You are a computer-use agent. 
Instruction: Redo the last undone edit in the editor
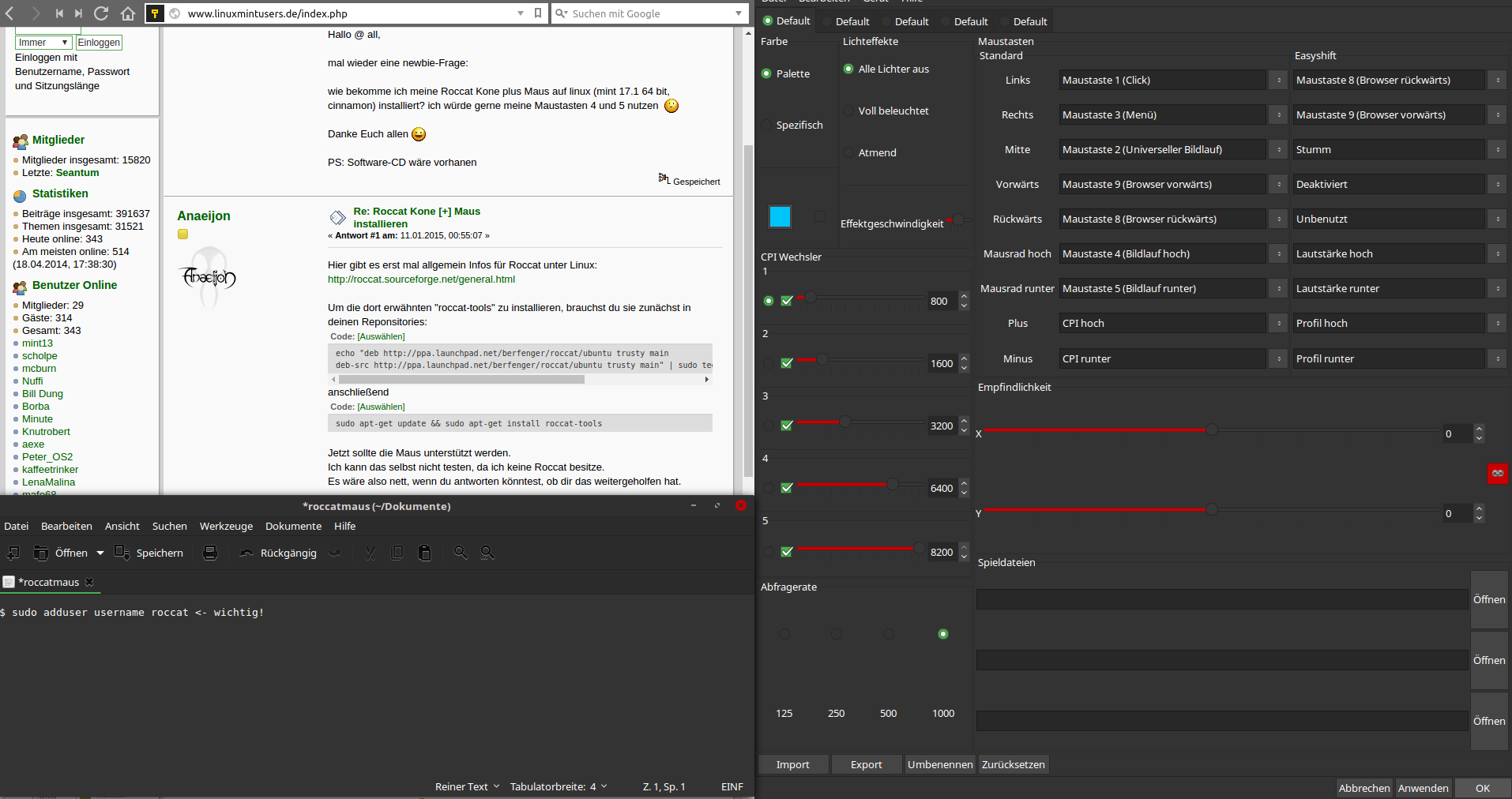335,553
